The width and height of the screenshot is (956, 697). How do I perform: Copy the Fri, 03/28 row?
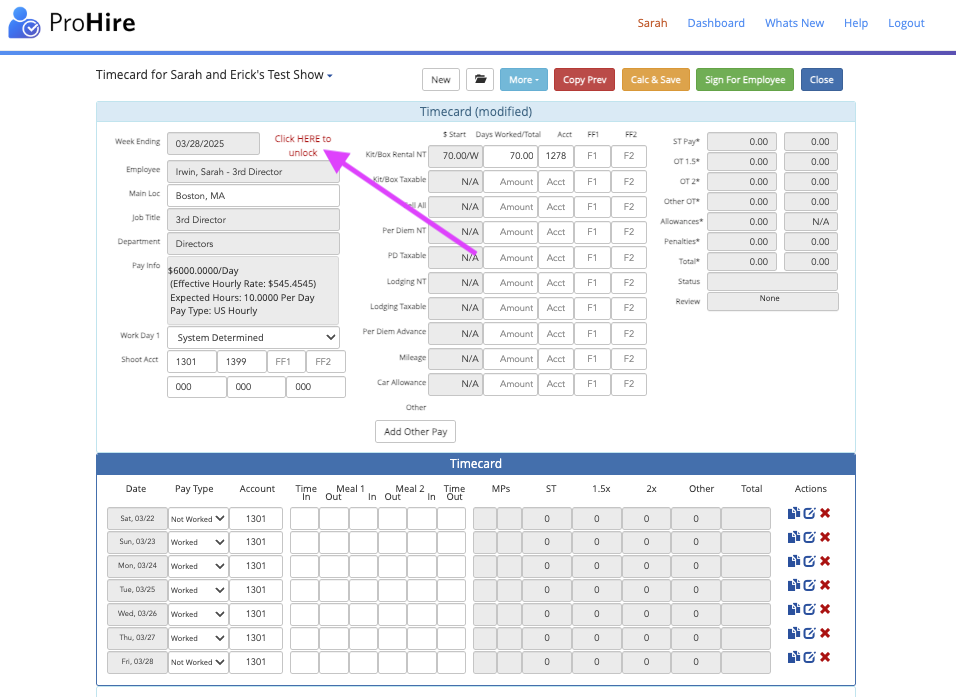click(x=793, y=657)
